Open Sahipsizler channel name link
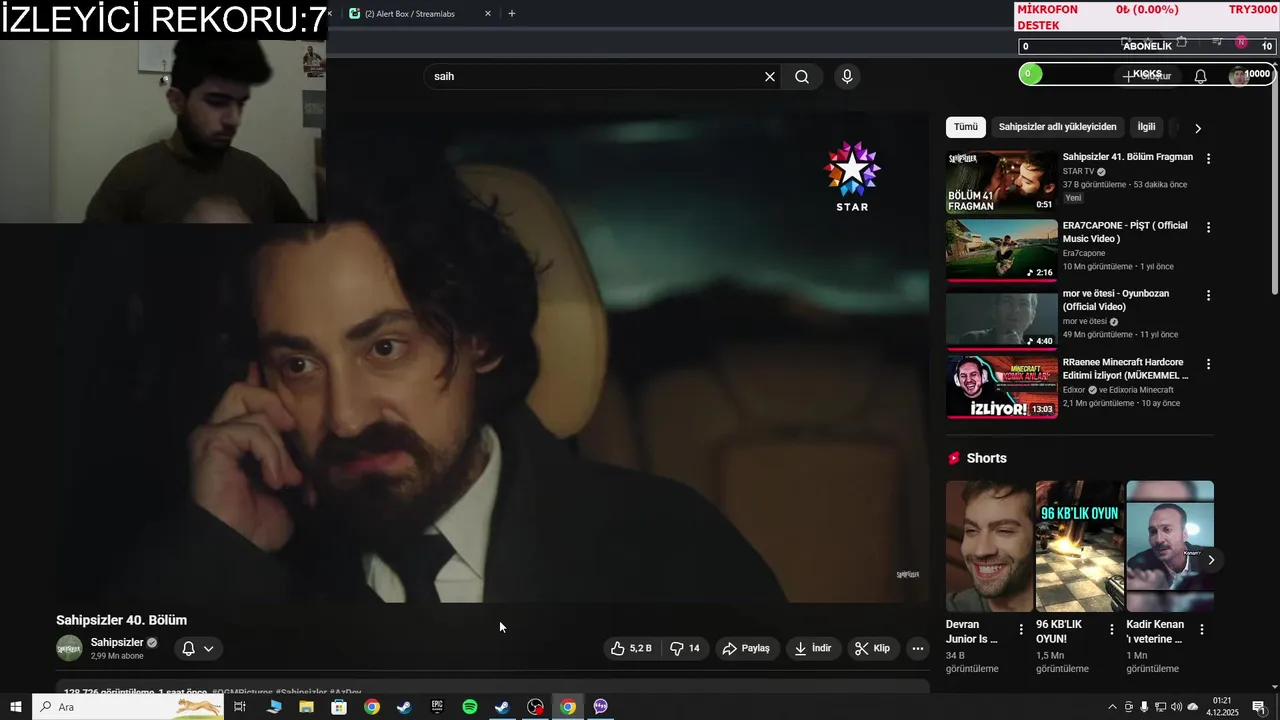This screenshot has height=720, width=1280. click(117, 642)
